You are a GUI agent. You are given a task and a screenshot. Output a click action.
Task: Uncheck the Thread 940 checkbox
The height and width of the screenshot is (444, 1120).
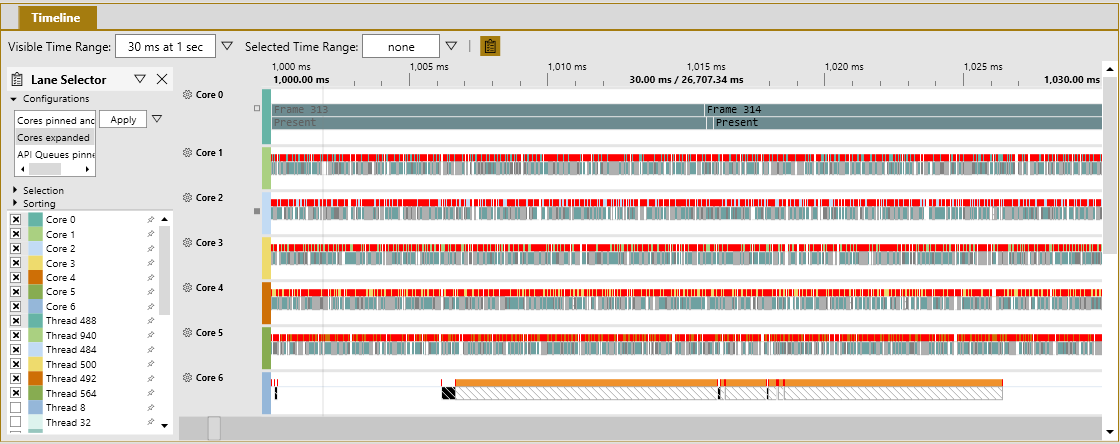[16, 335]
